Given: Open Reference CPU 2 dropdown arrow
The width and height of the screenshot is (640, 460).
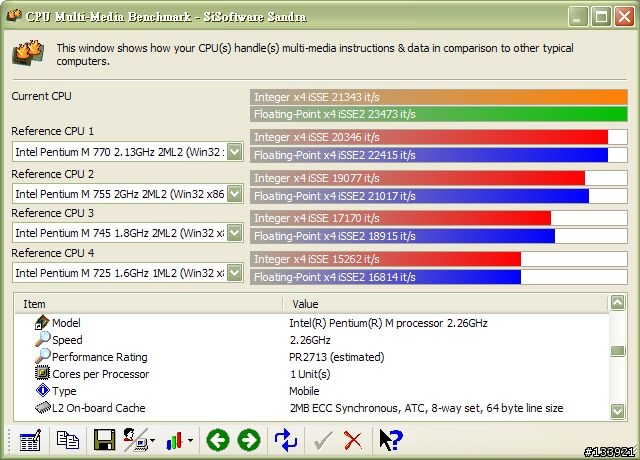Looking at the screenshot, I should coord(235,193).
